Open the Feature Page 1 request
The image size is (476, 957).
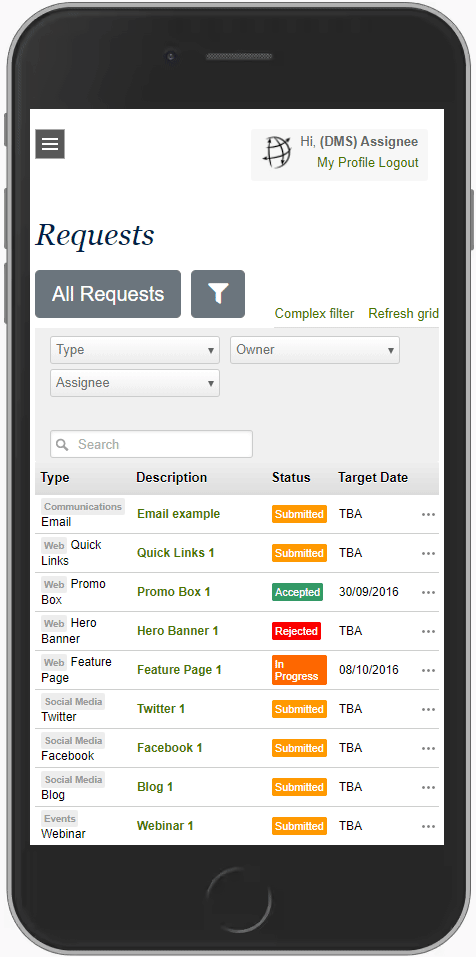179,670
